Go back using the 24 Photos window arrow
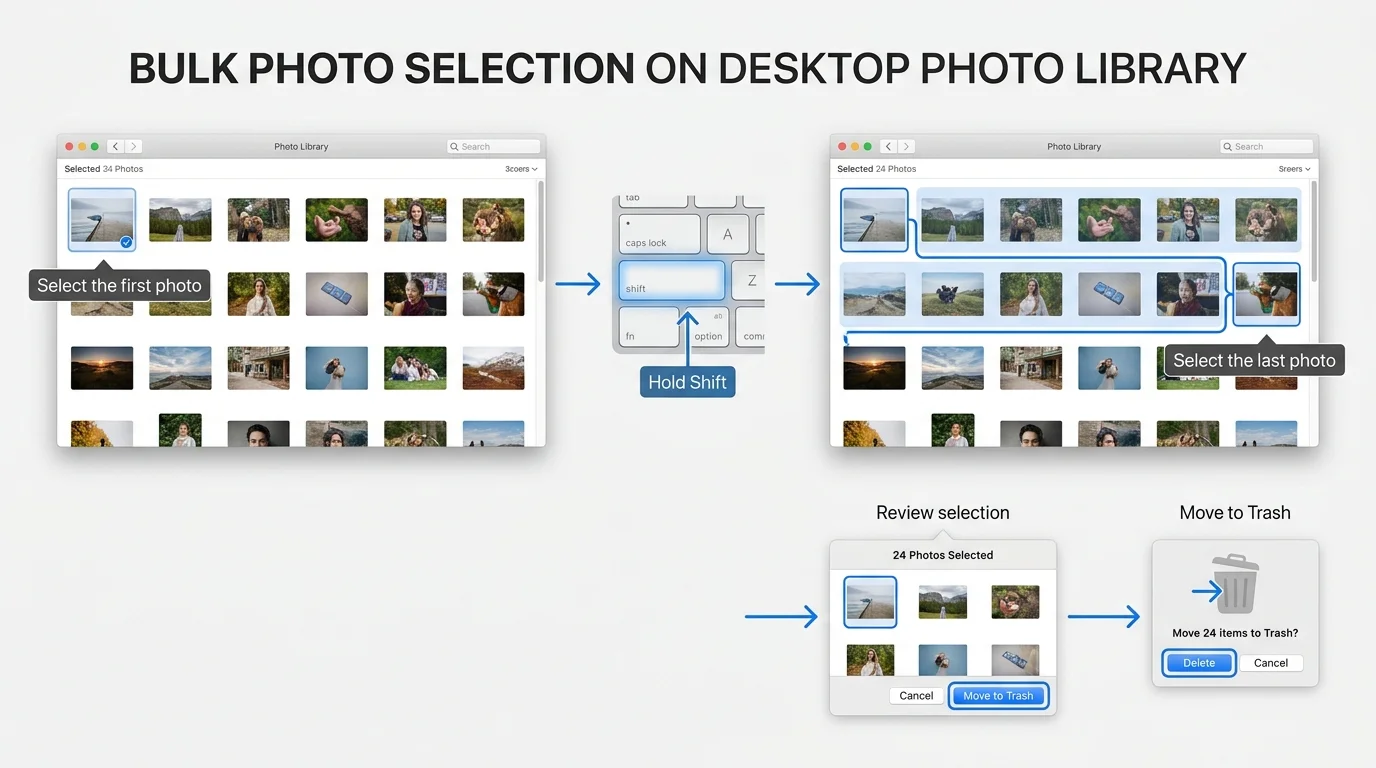 888,146
